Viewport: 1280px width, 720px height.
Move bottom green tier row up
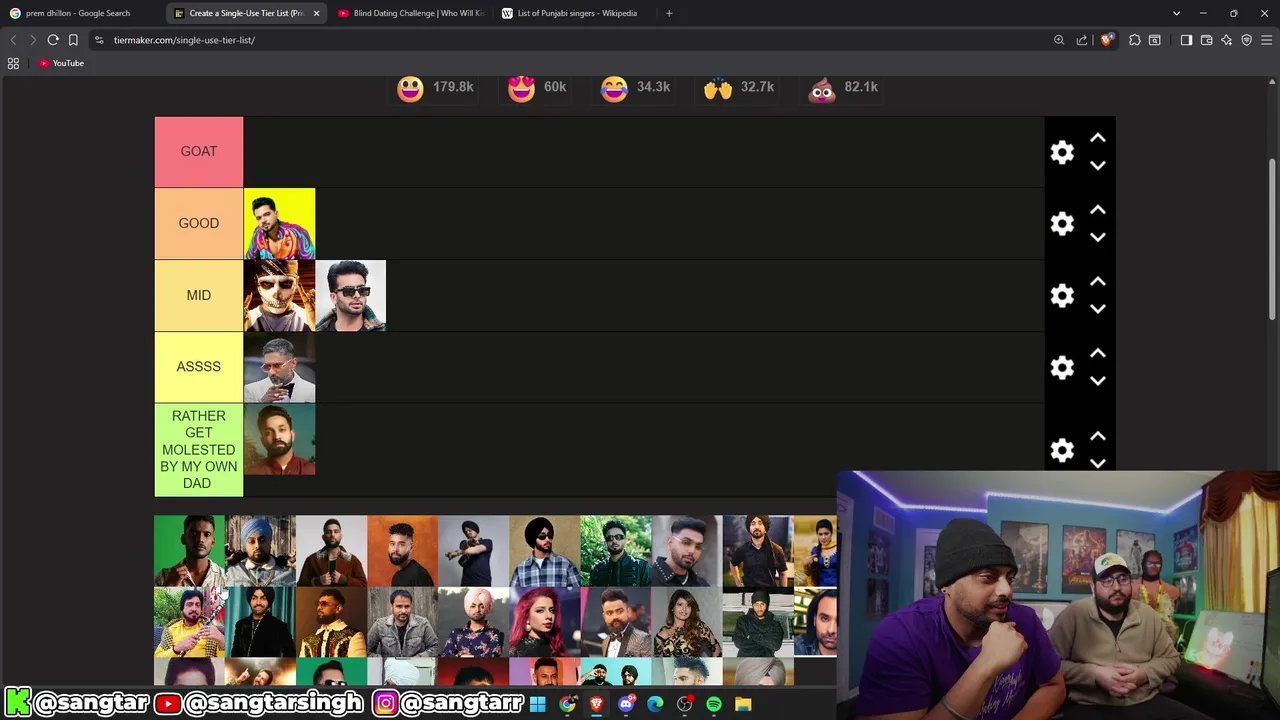1098,437
